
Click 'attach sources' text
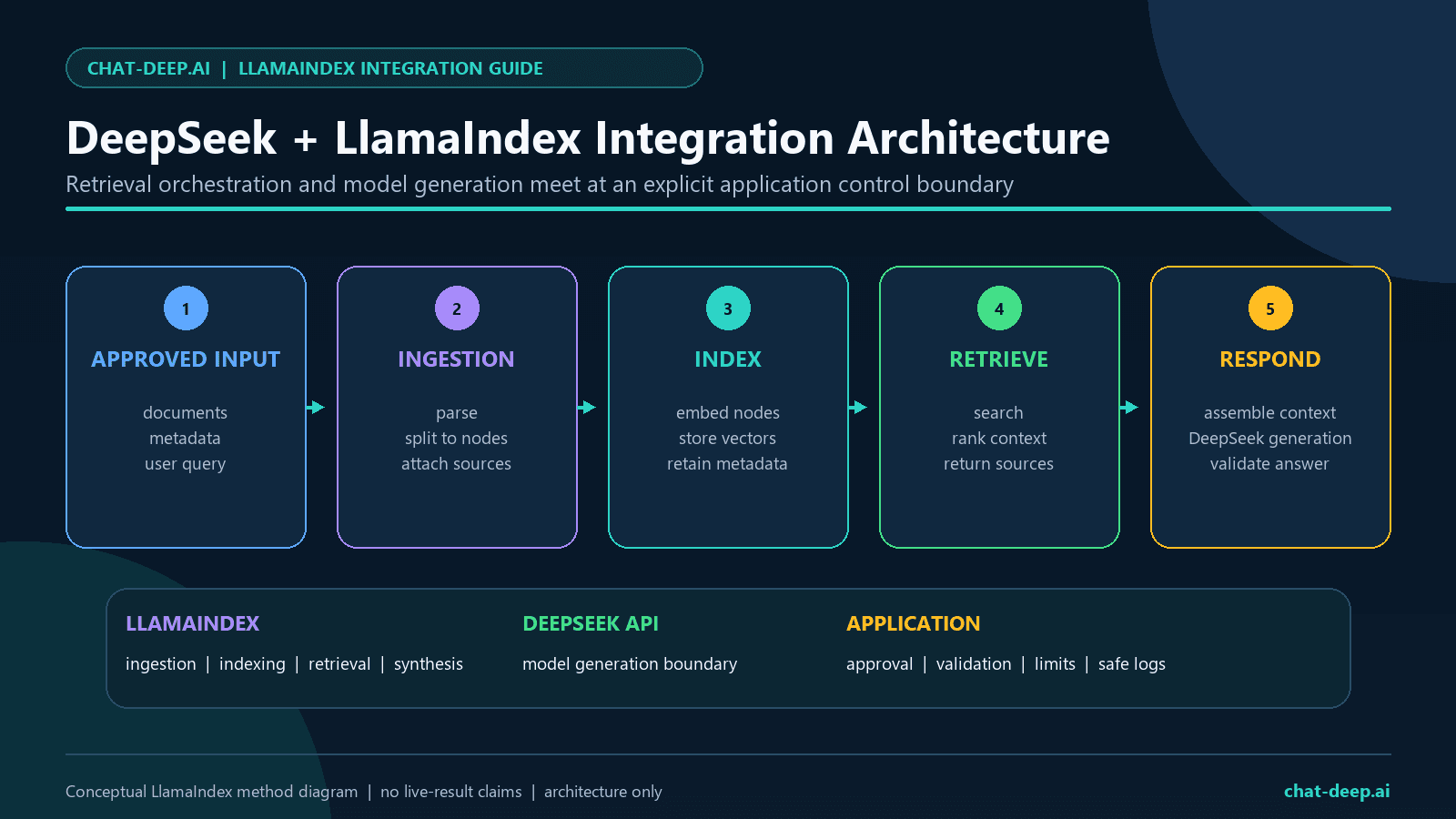(457, 464)
